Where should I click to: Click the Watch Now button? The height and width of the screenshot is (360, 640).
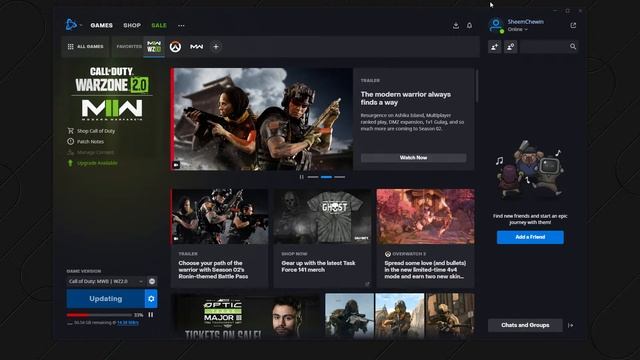413,158
